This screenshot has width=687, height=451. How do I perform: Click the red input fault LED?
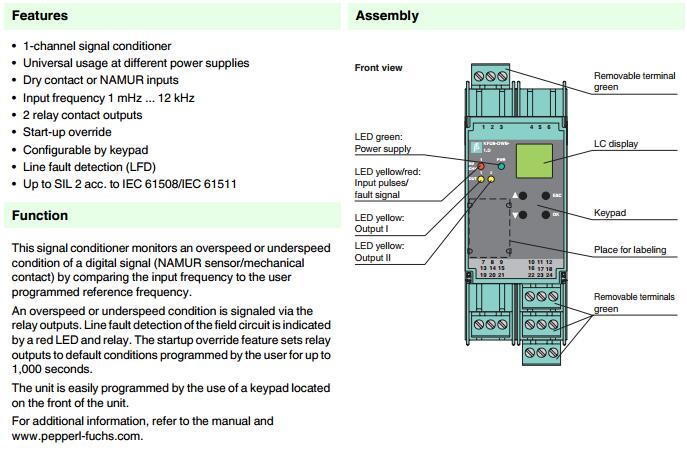481,166
